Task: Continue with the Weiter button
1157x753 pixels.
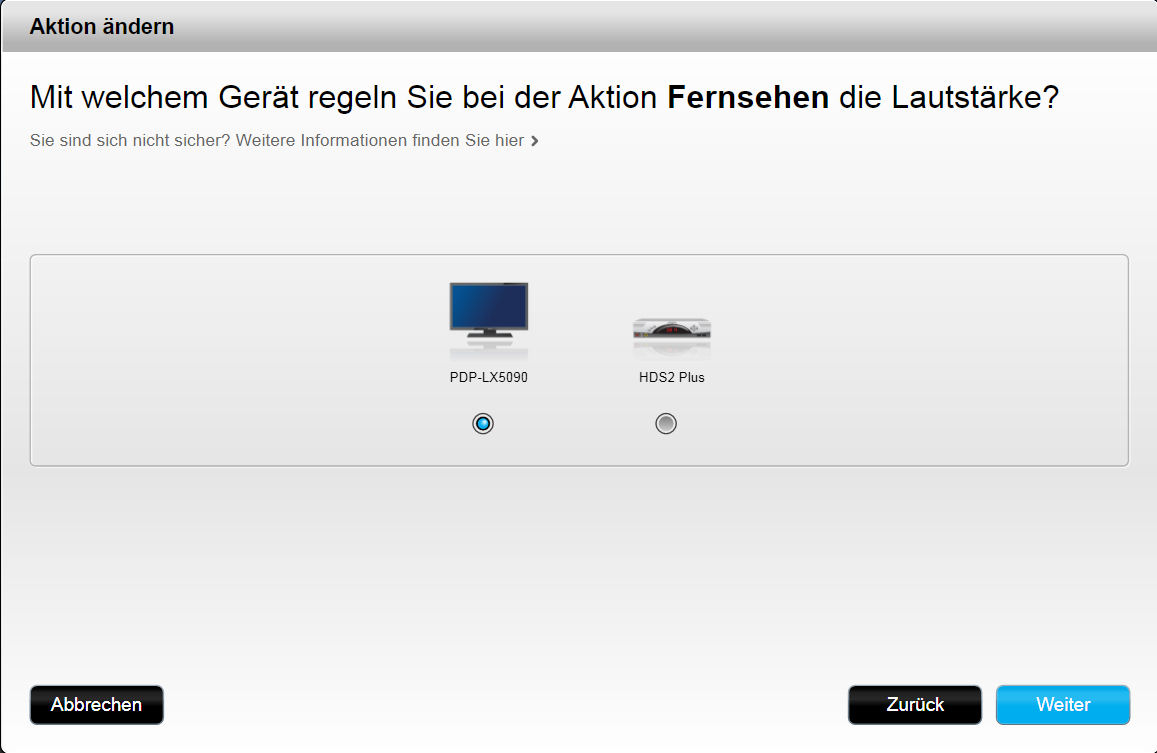Action: coord(1062,705)
